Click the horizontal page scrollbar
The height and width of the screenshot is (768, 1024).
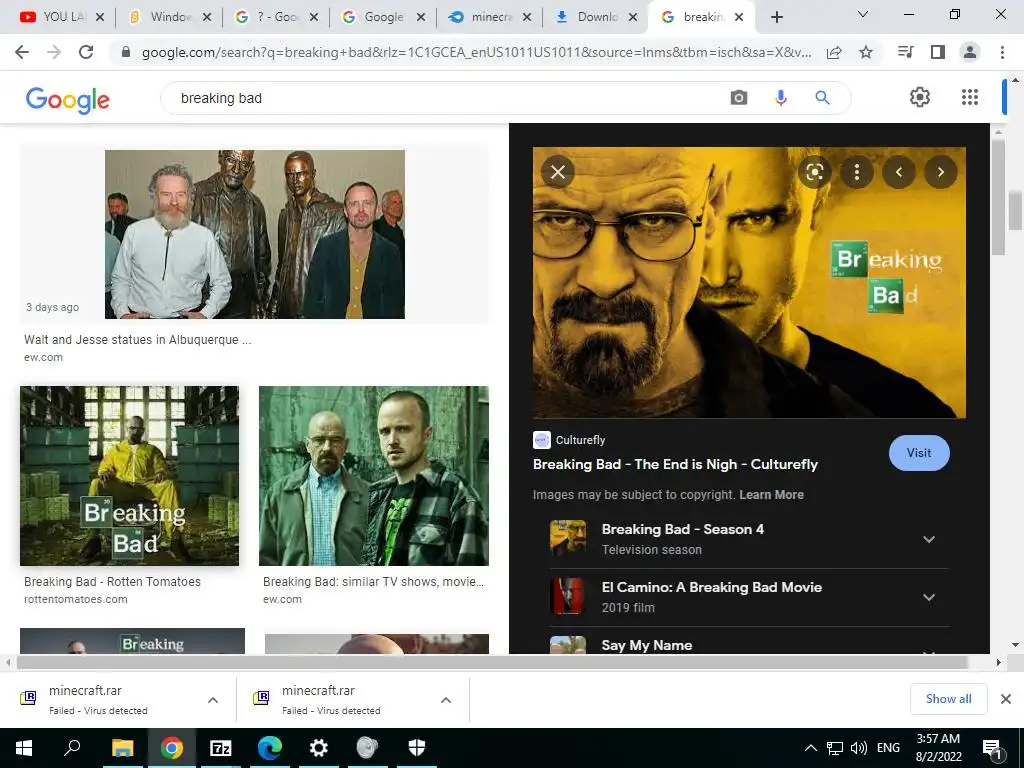(x=492, y=662)
